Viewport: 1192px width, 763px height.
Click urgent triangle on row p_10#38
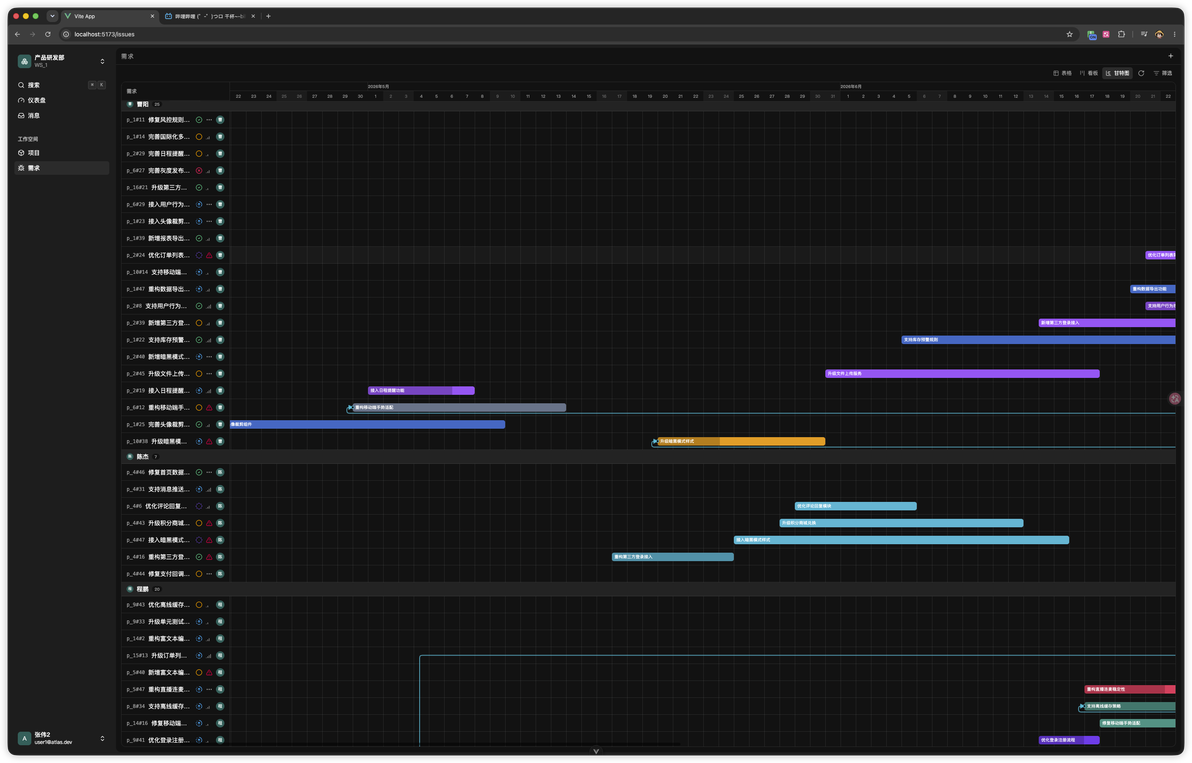pyautogui.click(x=209, y=442)
